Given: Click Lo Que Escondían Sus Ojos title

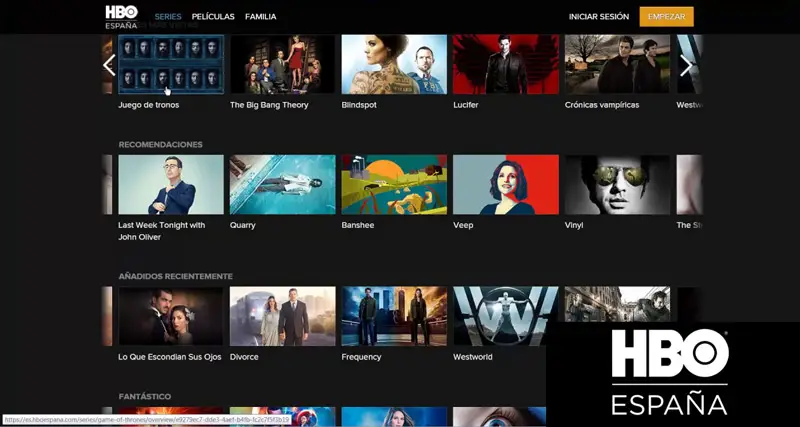Looking at the screenshot, I should coord(170,357).
